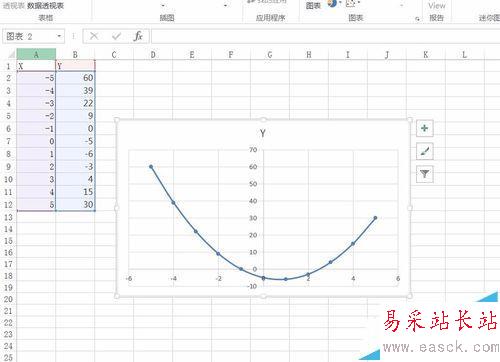Click the 70 label on vertical axis
This screenshot has height=362, width=500.
click(x=253, y=150)
